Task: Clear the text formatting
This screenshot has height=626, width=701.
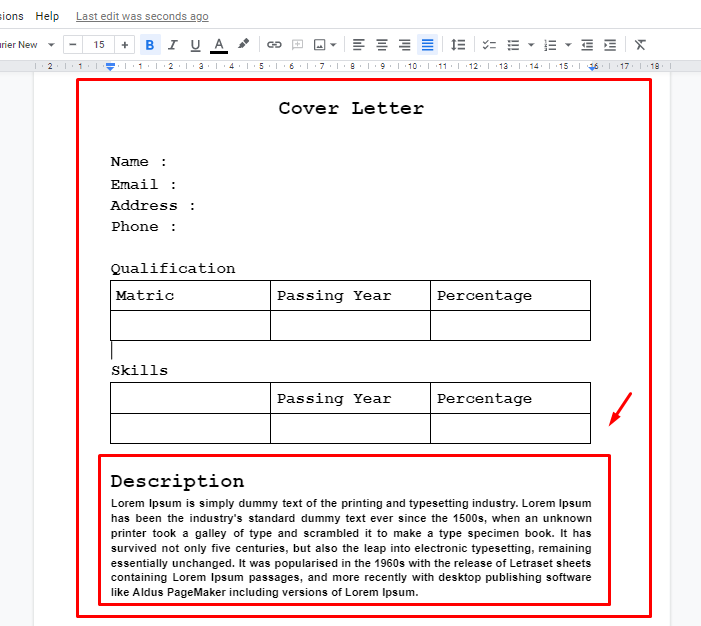Action: point(640,45)
